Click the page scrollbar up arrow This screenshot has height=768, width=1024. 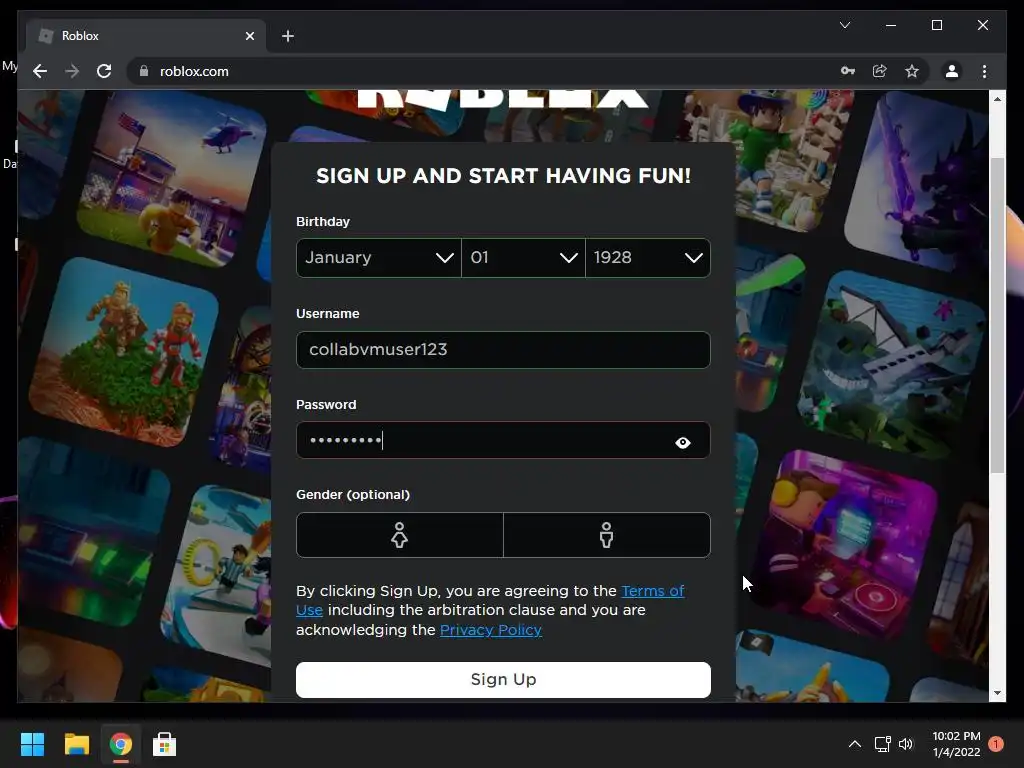(997, 99)
